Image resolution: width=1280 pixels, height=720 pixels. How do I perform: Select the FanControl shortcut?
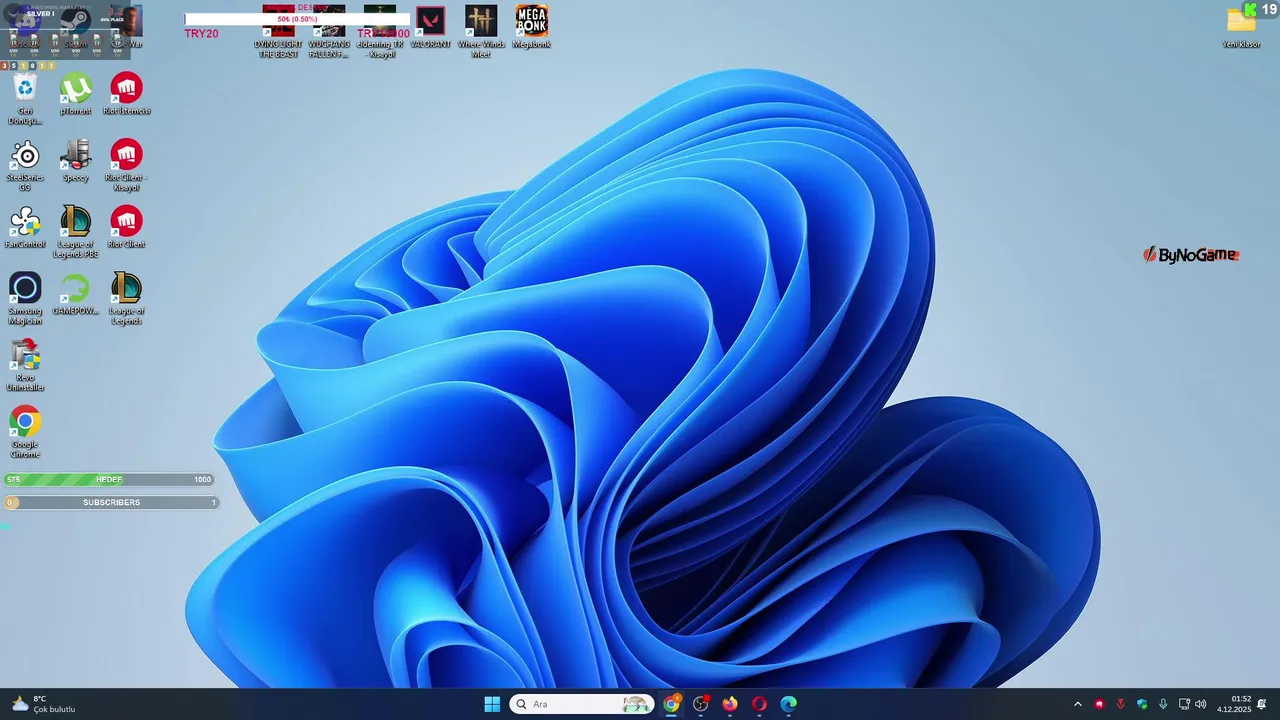pos(25,227)
